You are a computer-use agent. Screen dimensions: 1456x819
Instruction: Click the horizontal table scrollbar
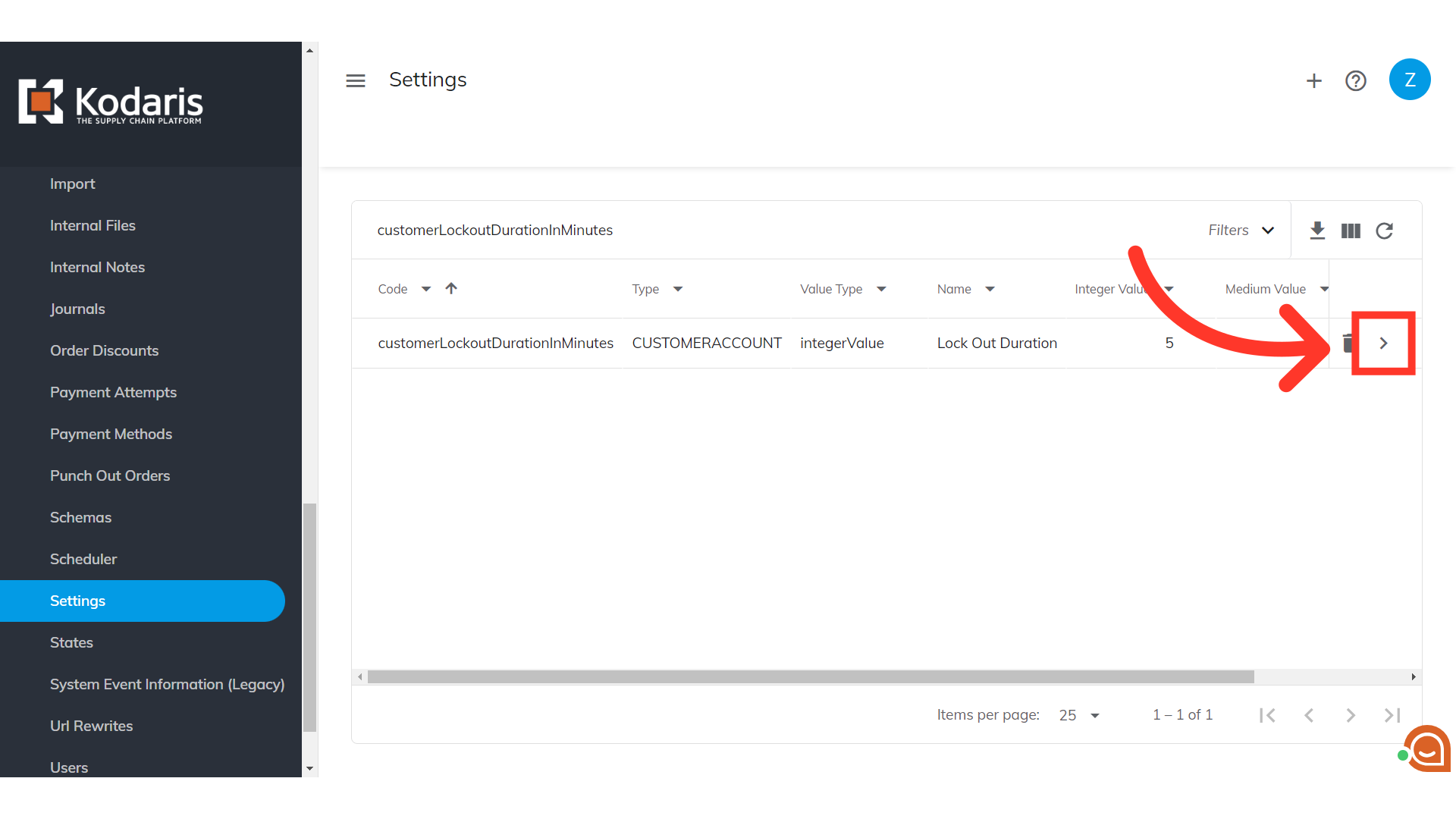click(810, 676)
